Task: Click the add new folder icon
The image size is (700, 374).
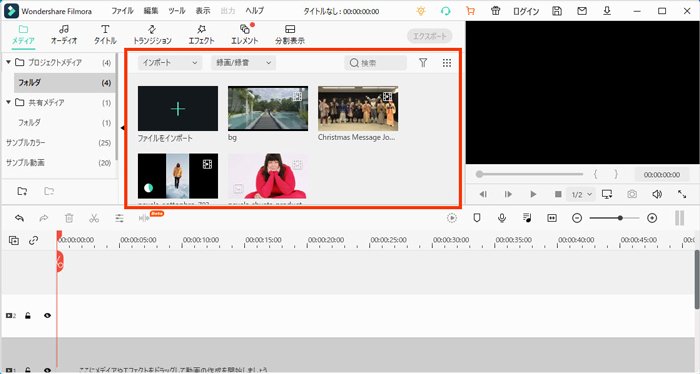Action: (x=22, y=191)
